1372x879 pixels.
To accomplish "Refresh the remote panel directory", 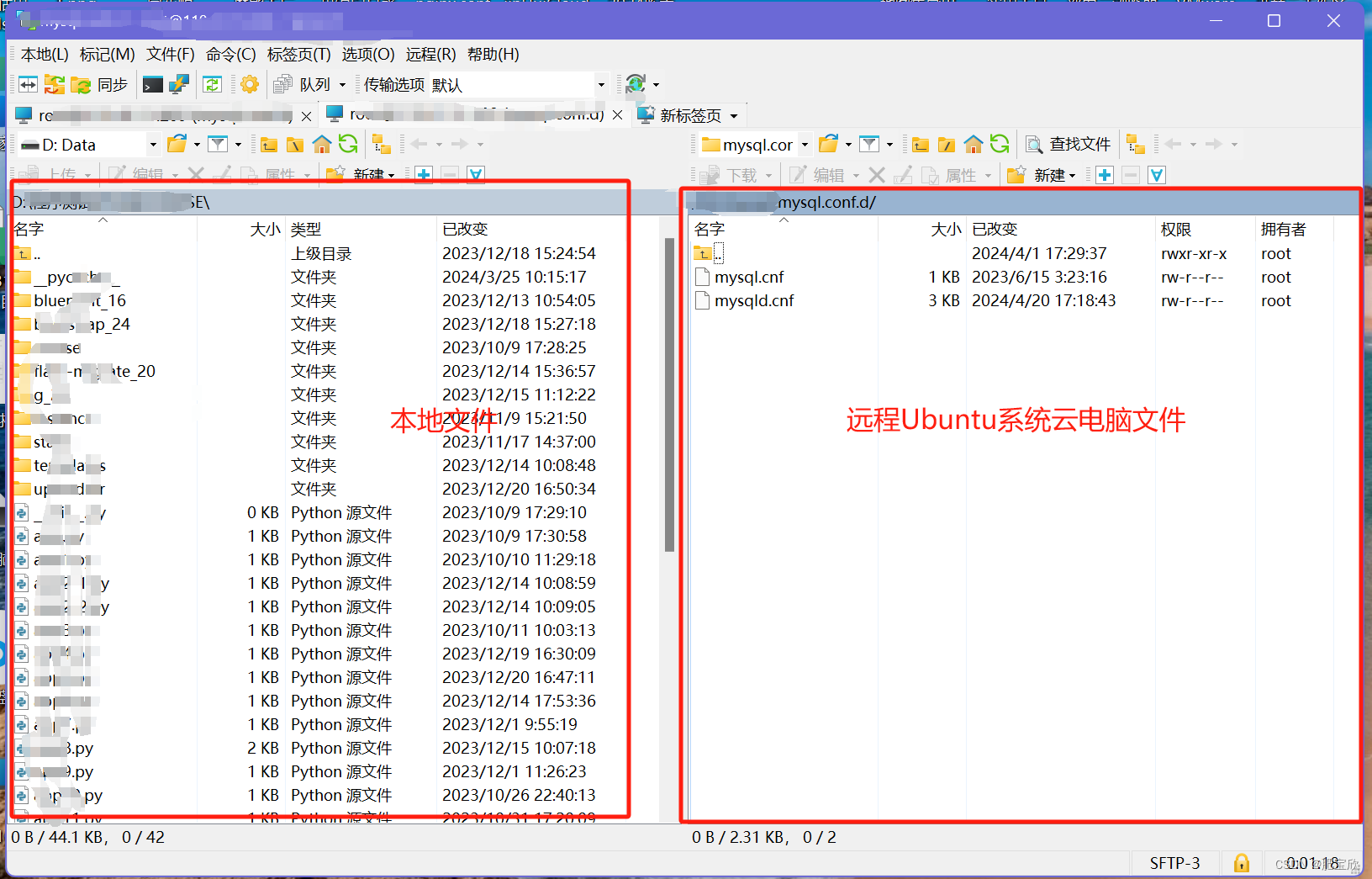I will [x=1000, y=144].
